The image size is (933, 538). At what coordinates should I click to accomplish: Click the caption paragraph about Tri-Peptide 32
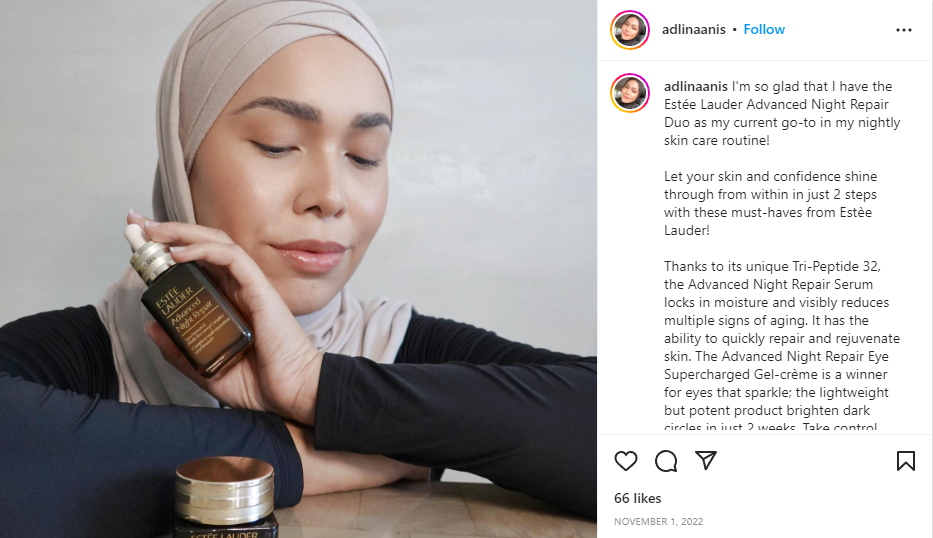point(782,346)
